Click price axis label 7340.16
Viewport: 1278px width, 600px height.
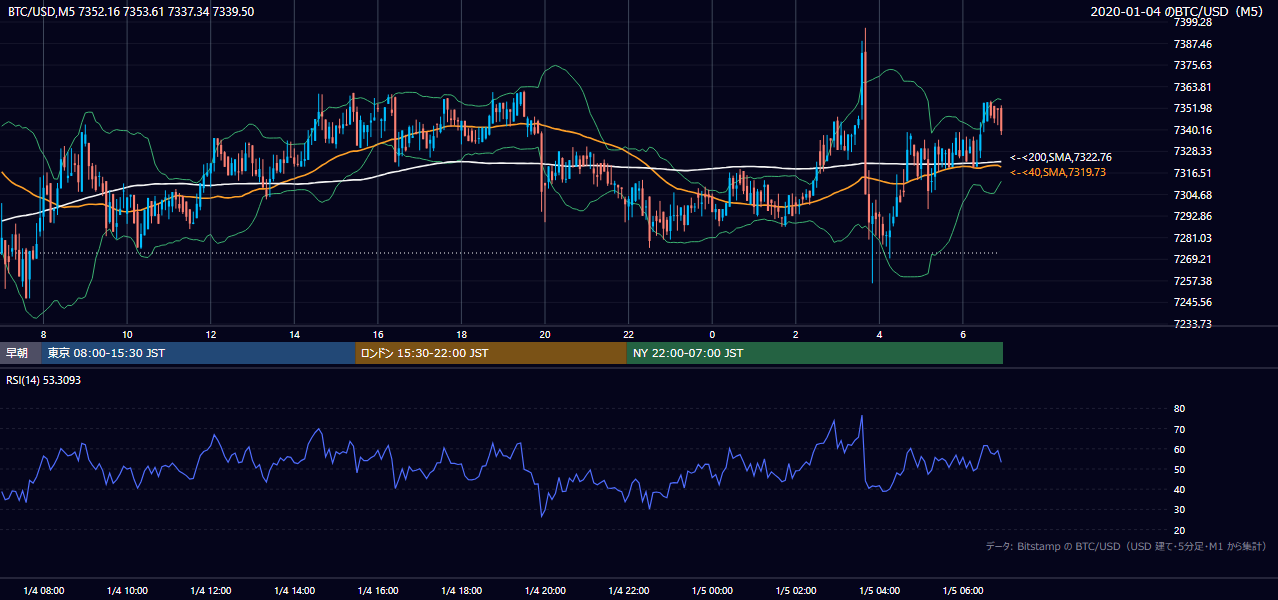[1193, 130]
